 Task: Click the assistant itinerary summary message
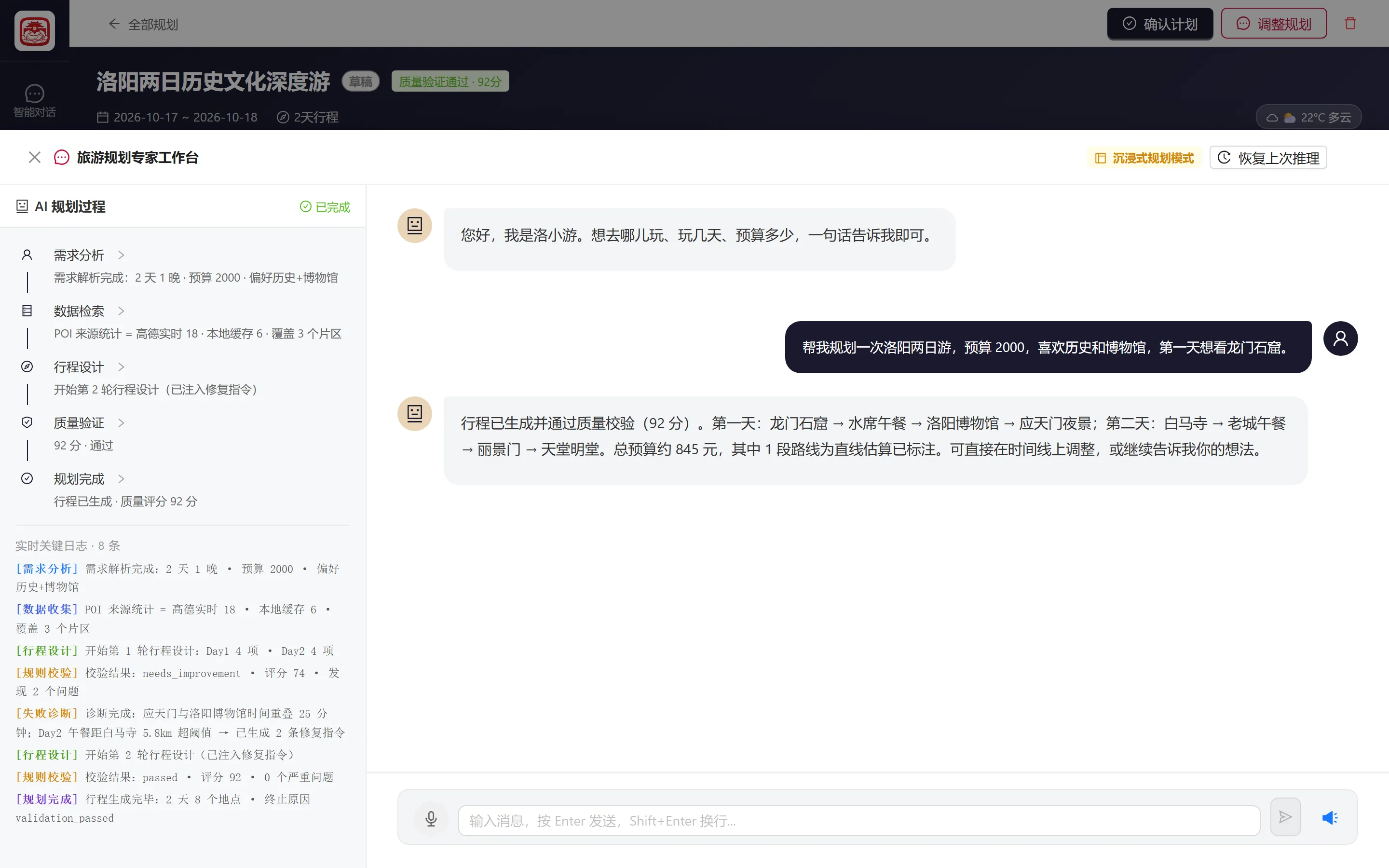[x=875, y=441]
